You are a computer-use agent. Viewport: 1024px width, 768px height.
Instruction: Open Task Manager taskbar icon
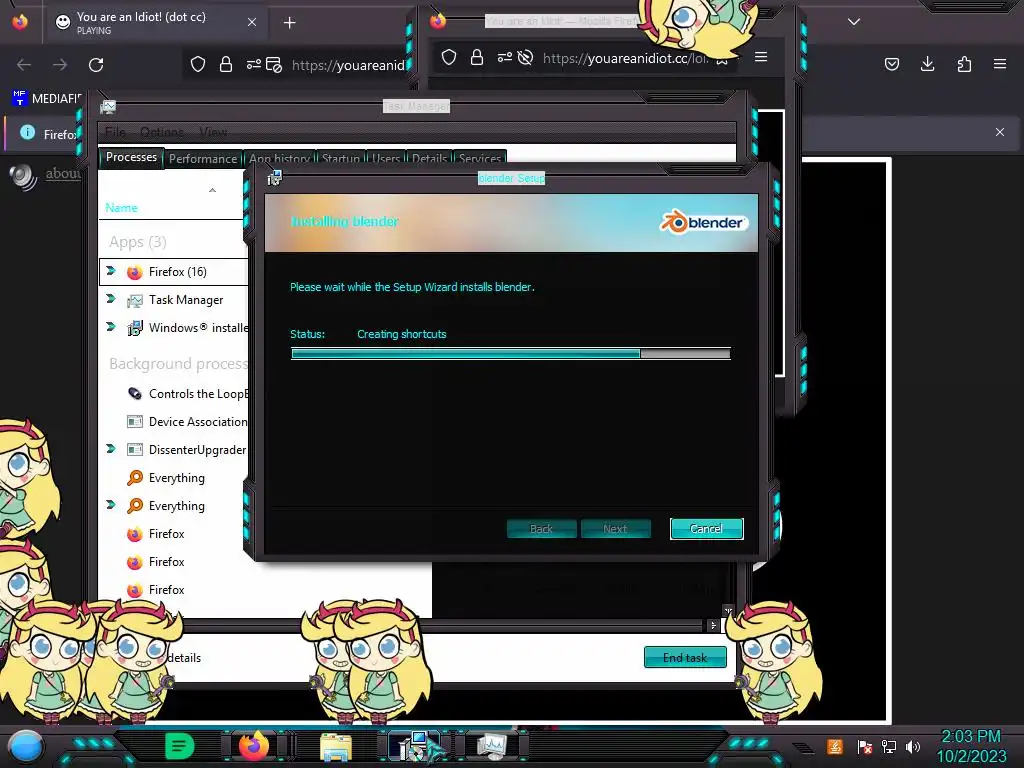492,746
